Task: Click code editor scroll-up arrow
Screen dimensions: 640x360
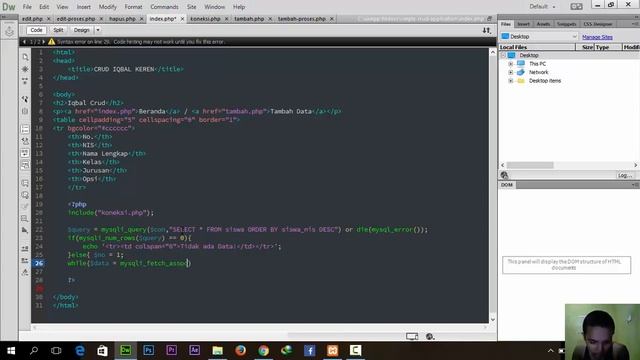Action: click(493, 52)
